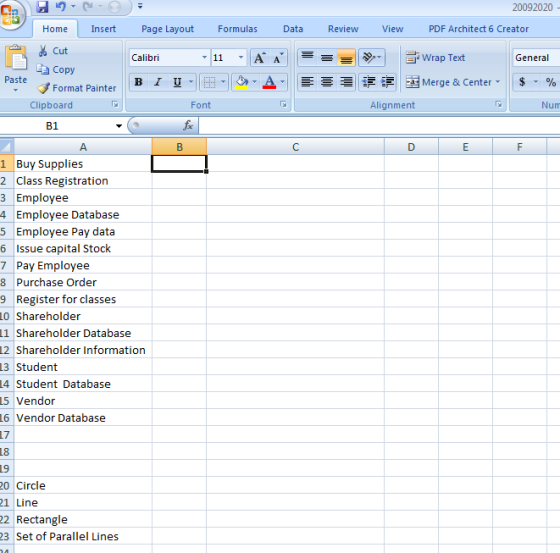Open the Calibri font name dropdown
The width and height of the screenshot is (560, 553).
[x=204, y=58]
